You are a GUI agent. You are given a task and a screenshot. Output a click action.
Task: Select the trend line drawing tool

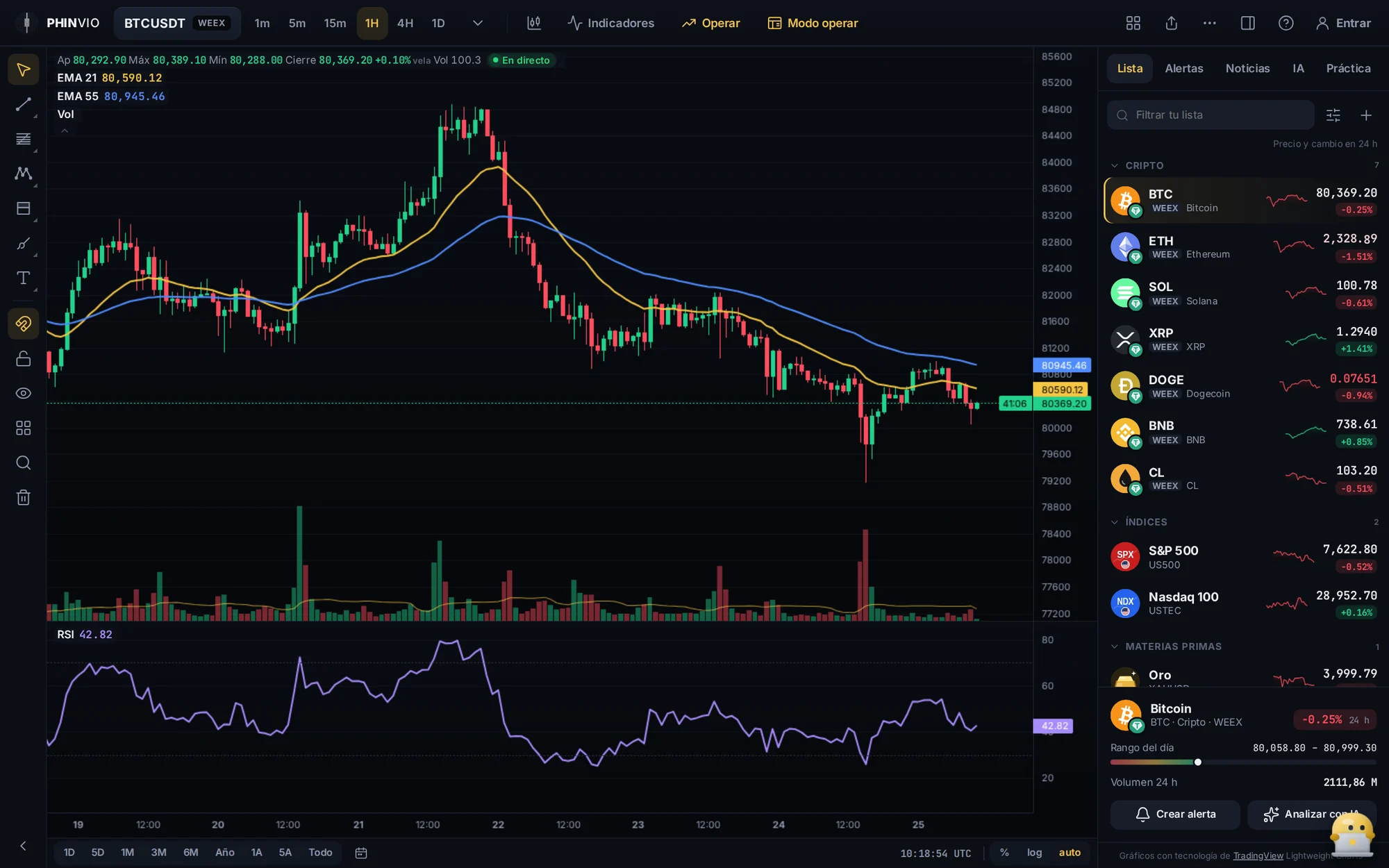(23, 104)
